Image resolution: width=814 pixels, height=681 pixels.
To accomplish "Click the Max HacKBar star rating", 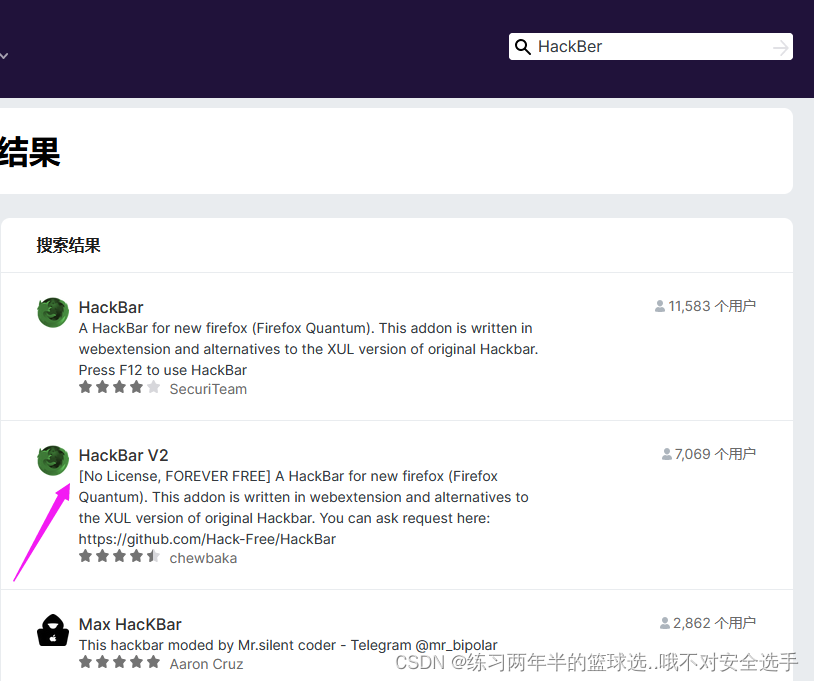I will (x=119, y=662).
